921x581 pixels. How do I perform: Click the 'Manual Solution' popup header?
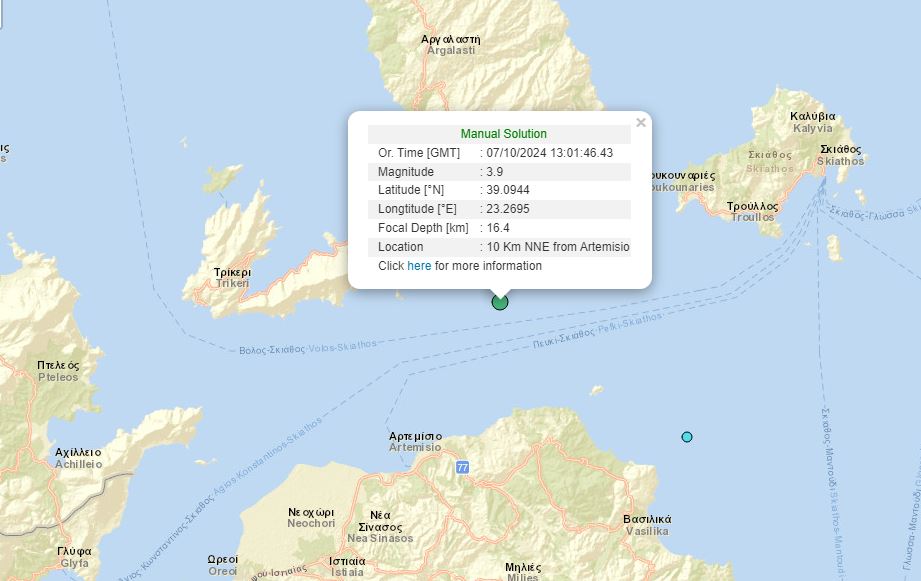tap(503, 134)
